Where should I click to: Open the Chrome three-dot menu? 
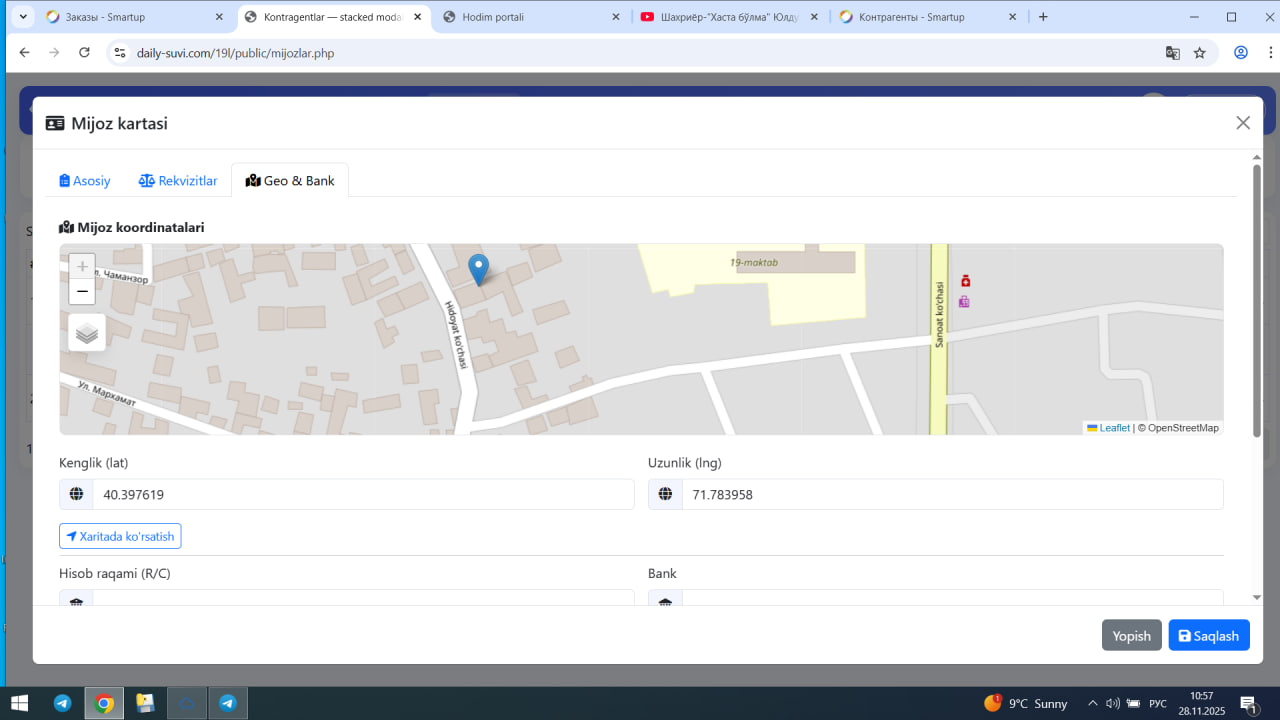(1269, 53)
